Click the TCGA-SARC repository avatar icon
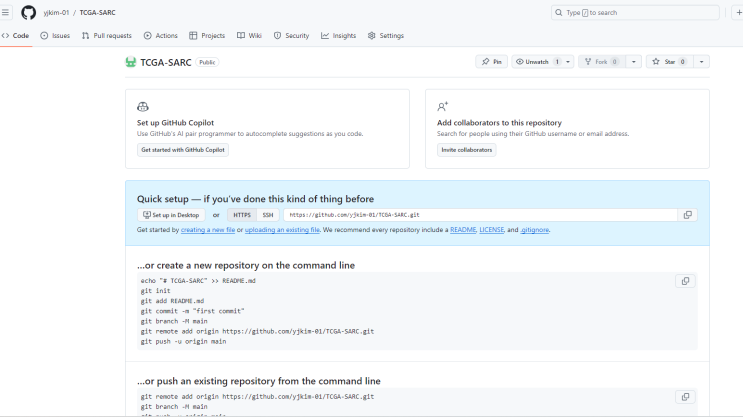Screen dimensions: 743x417 coord(130,62)
